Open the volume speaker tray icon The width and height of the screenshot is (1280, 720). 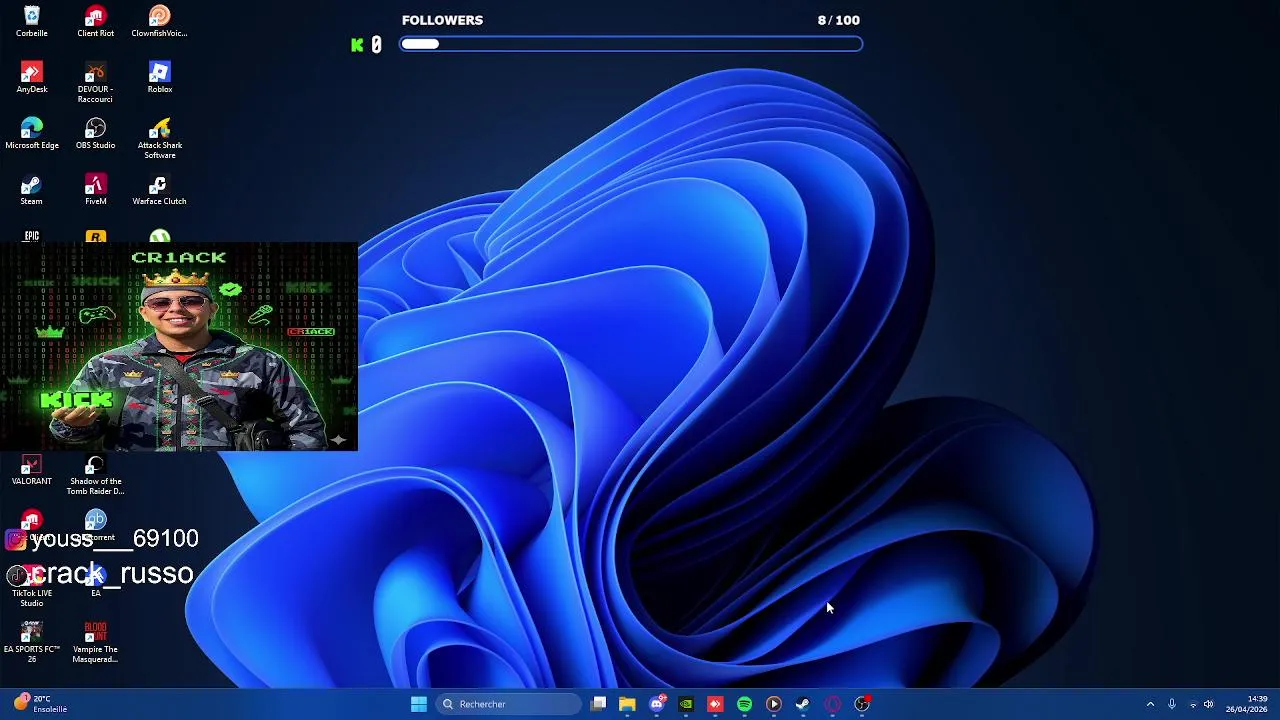click(x=1209, y=704)
